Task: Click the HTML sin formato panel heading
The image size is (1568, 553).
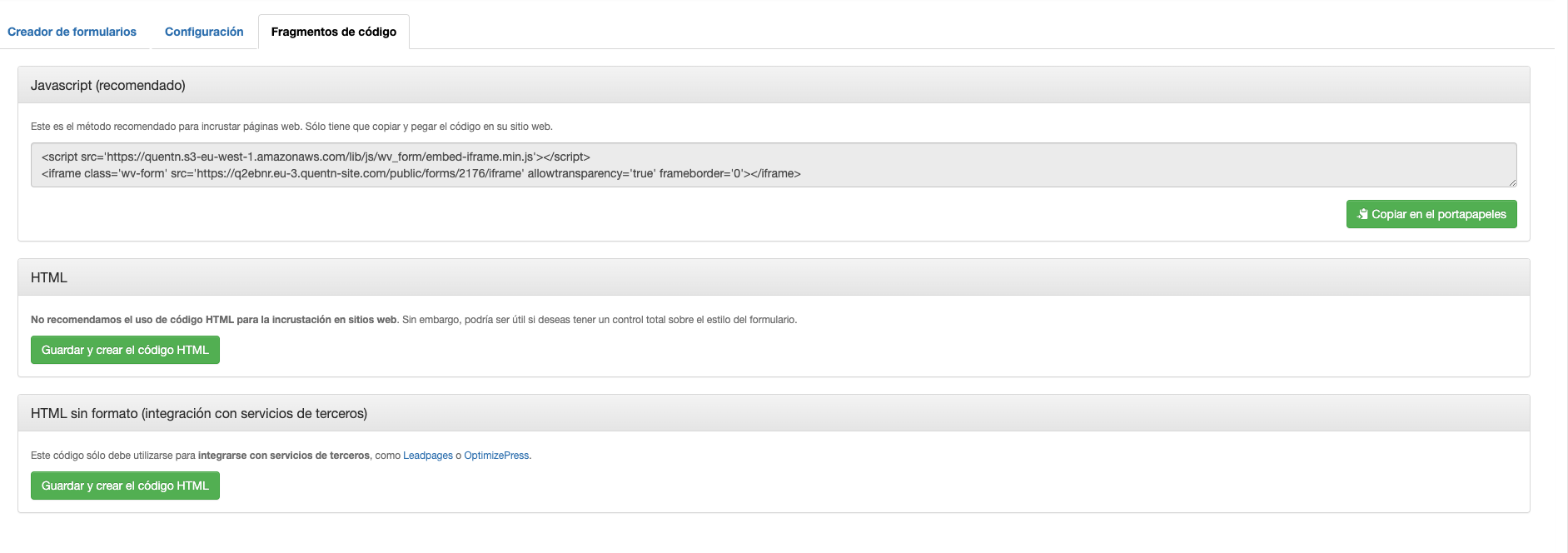Action: tap(774, 413)
